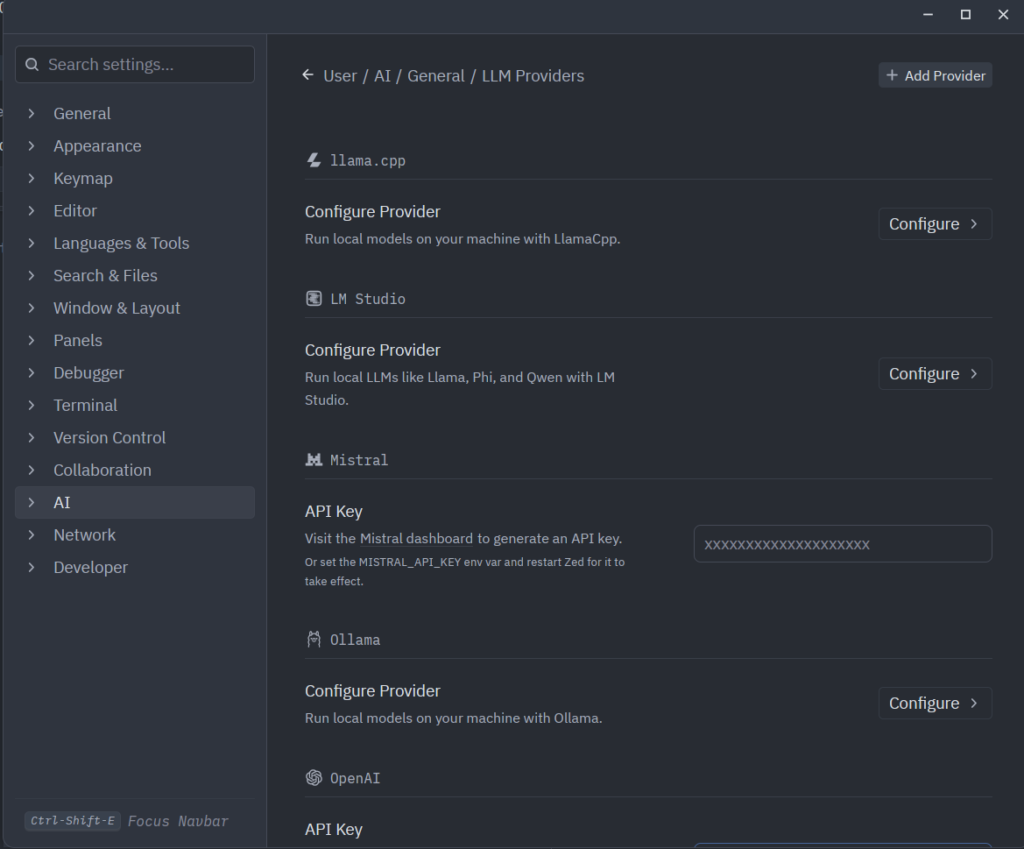Expand the Appearance settings section
The width and height of the screenshot is (1024, 849).
tap(31, 146)
